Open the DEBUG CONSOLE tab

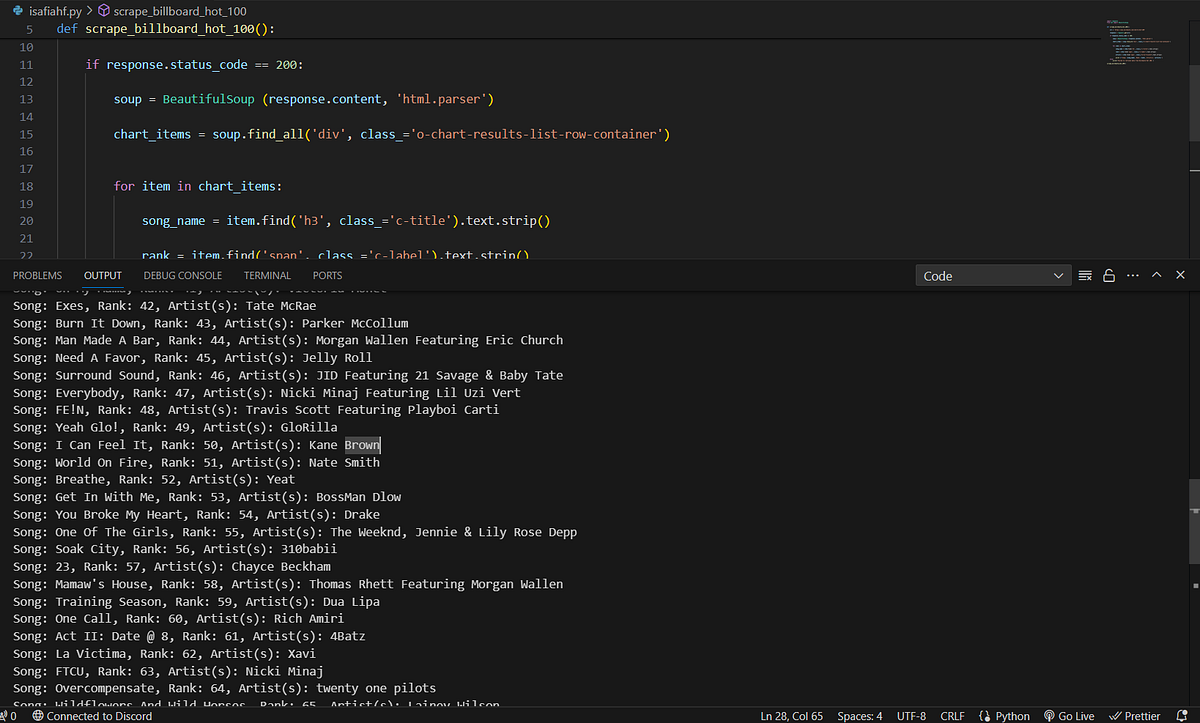point(182,275)
